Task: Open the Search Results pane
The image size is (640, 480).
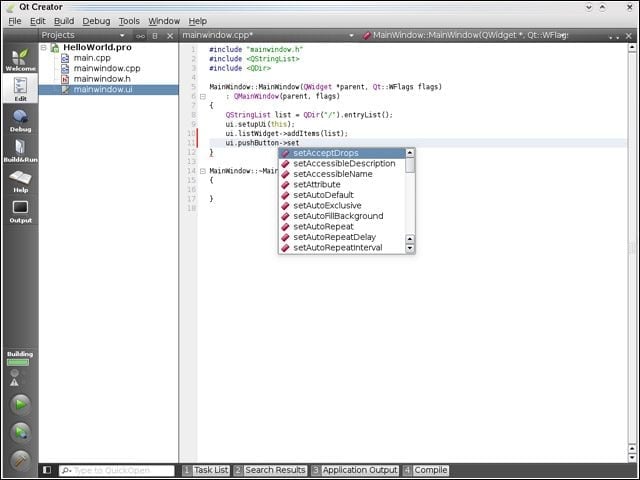Action: pos(270,470)
